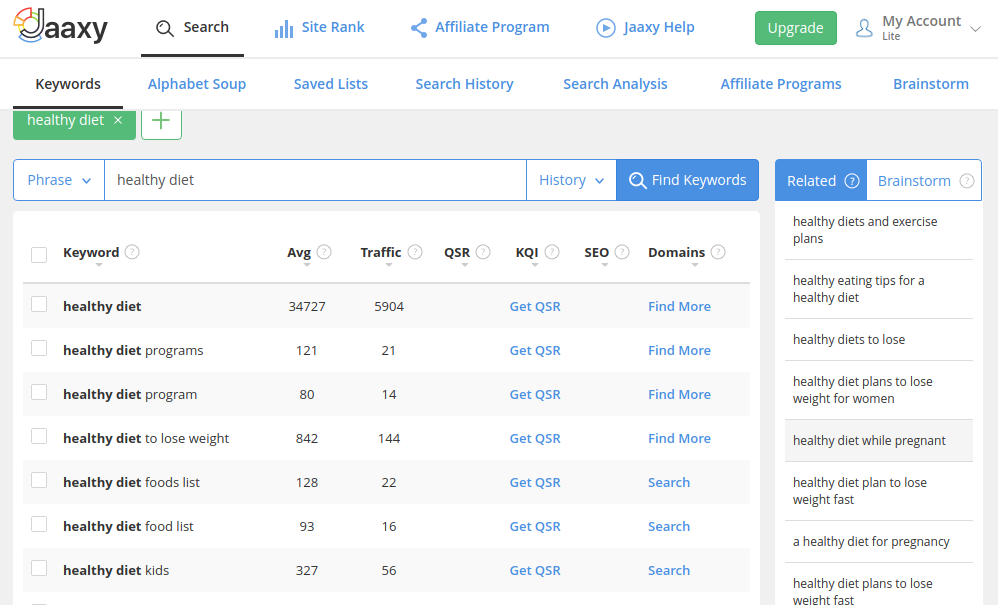
Task: Click the Jaaxy logo
Action: click(x=60, y=26)
